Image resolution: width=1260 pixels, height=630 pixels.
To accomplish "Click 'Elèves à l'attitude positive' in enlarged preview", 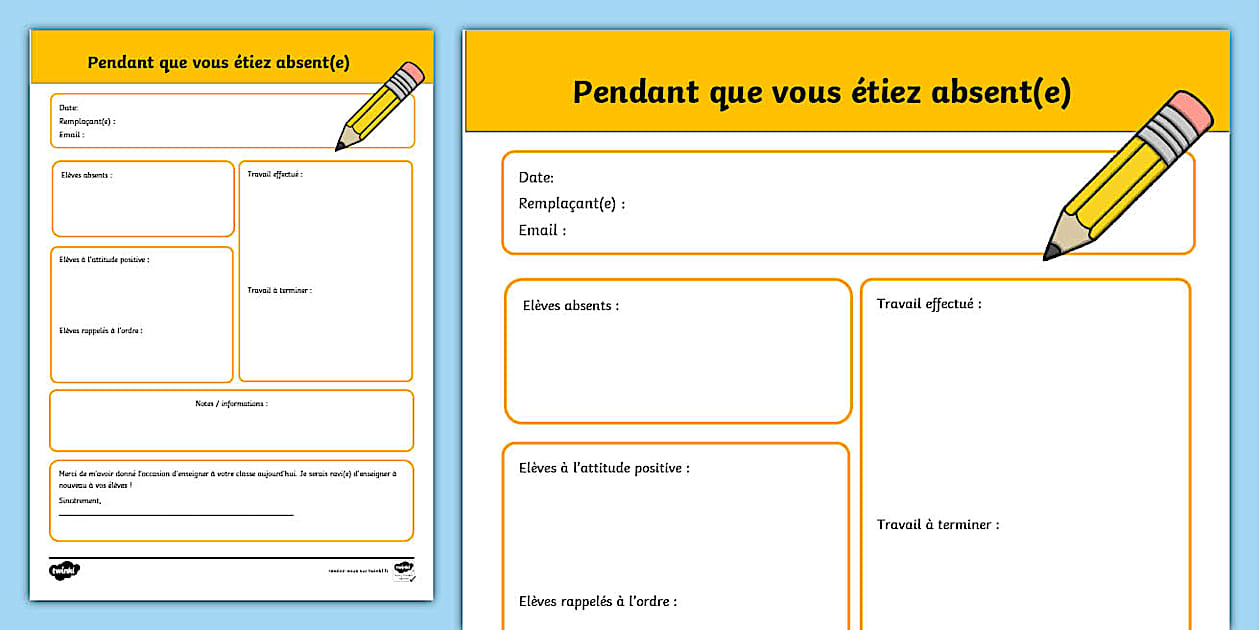I will coord(604,468).
